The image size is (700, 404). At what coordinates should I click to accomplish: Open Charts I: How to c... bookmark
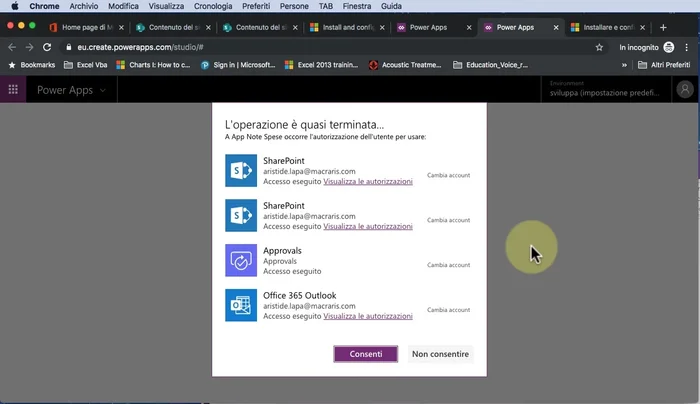pyautogui.click(x=153, y=65)
